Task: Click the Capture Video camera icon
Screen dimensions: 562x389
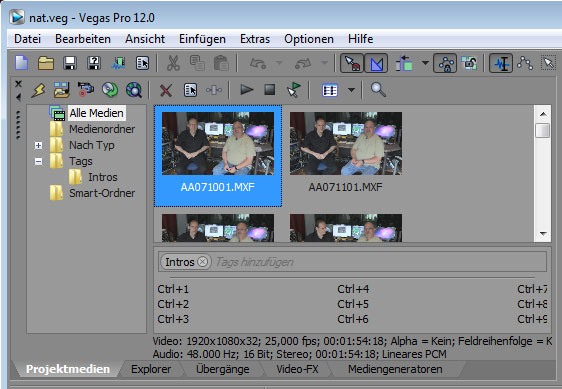Action: click(x=86, y=90)
